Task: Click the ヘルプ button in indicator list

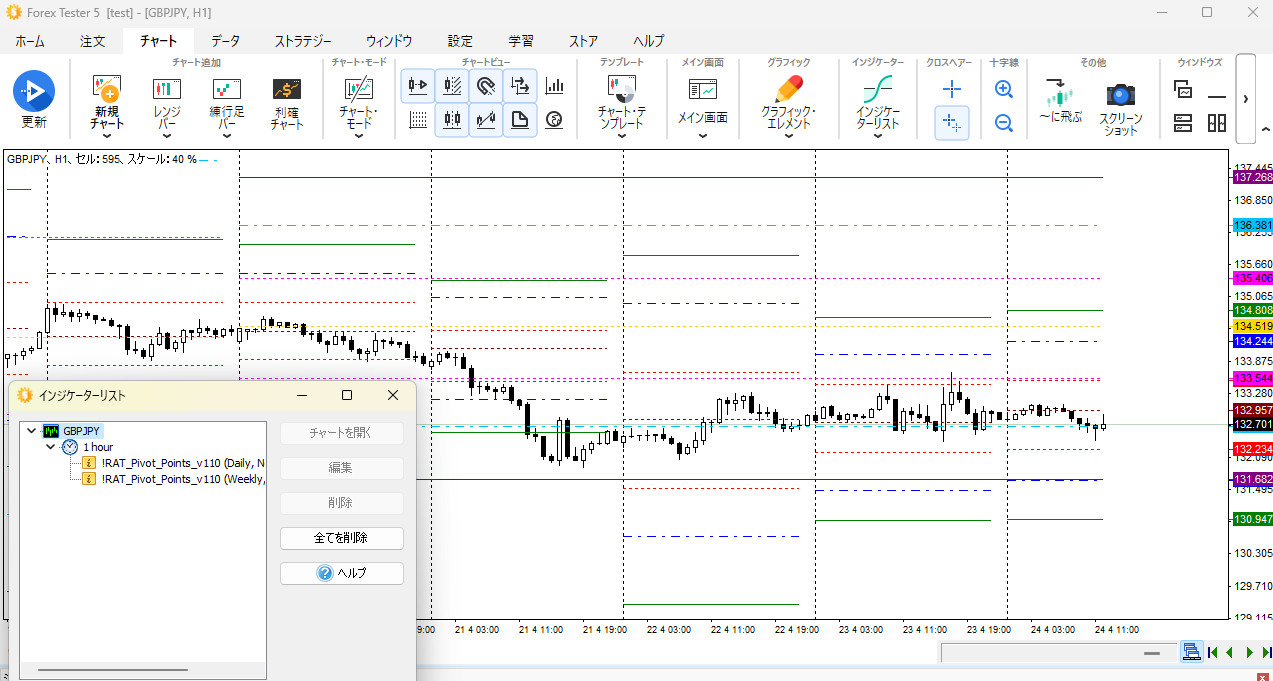Action: click(341, 573)
